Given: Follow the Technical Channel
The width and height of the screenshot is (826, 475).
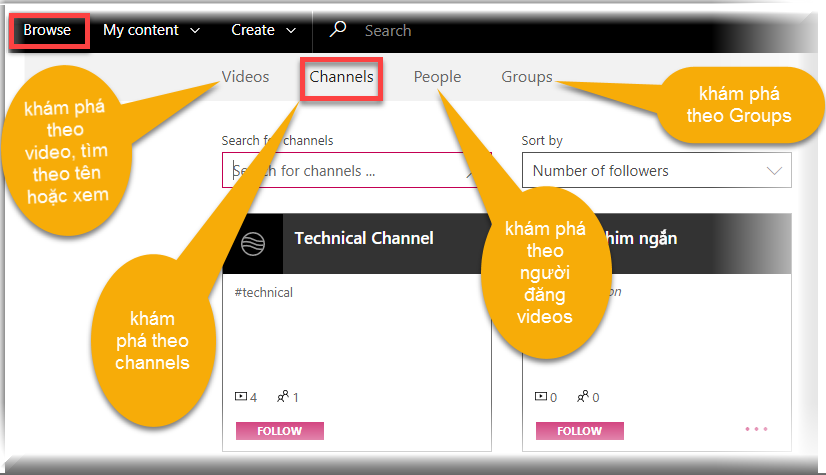Looking at the screenshot, I should point(280,431).
